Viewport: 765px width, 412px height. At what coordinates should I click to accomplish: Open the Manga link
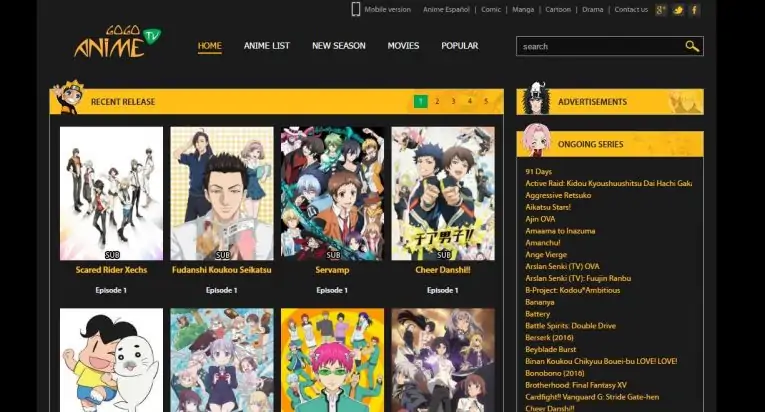click(x=523, y=9)
